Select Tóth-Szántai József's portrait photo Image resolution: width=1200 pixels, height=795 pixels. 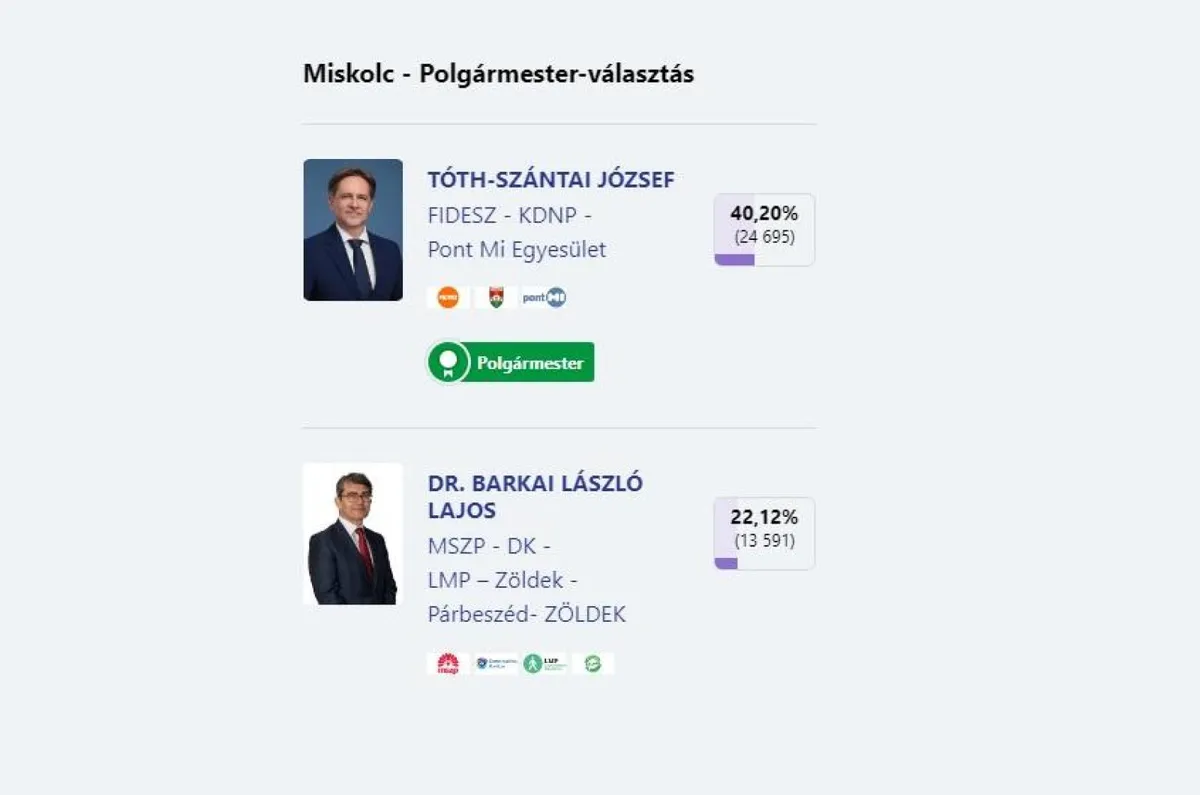coord(353,230)
